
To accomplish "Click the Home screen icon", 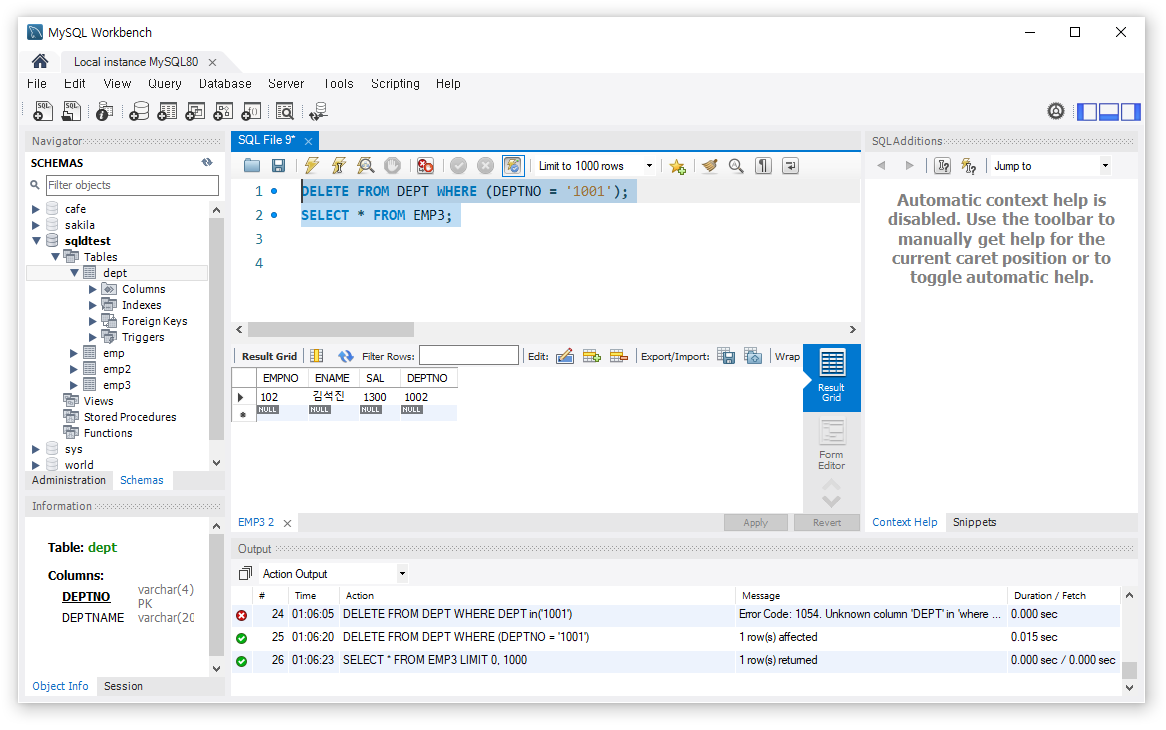I will 40,61.
